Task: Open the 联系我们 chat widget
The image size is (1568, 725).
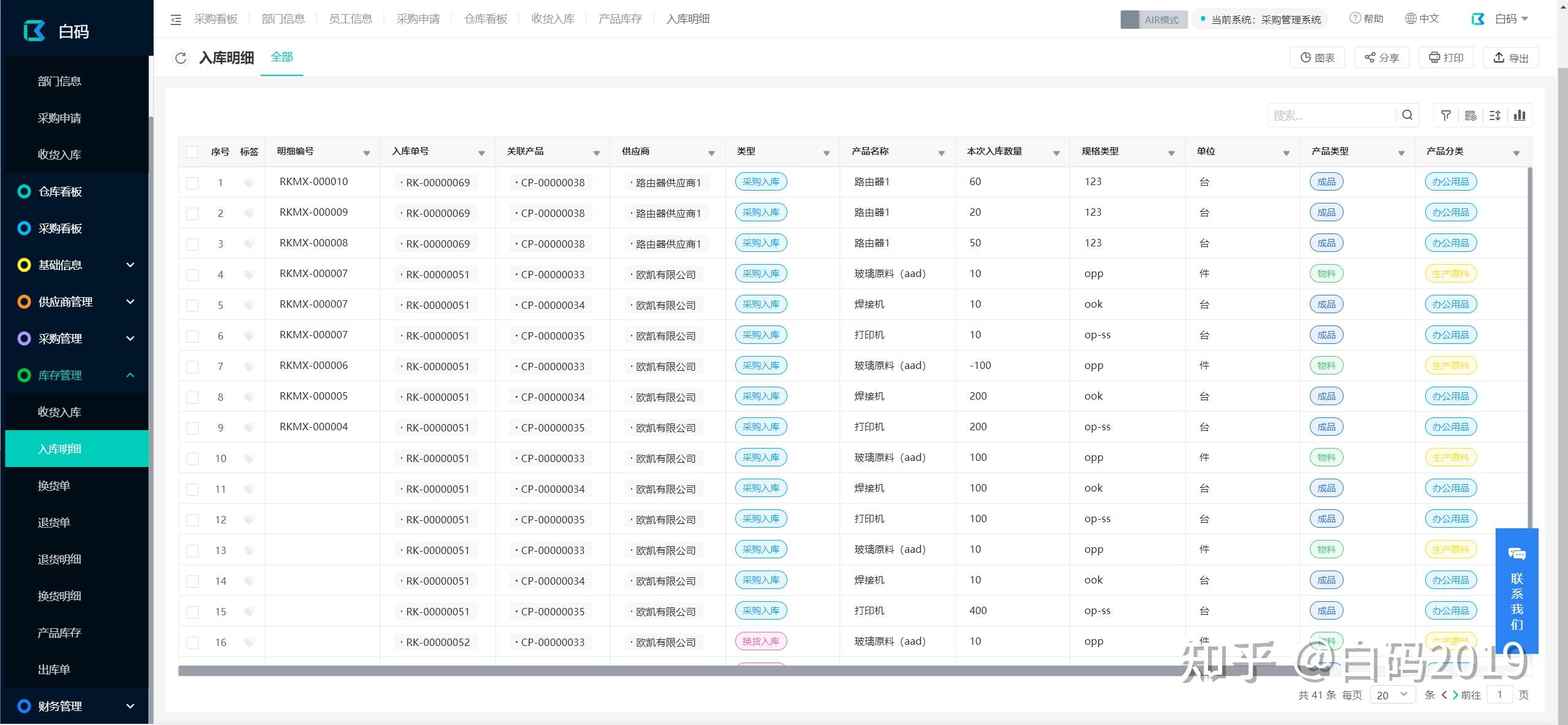Action: coord(1517,591)
